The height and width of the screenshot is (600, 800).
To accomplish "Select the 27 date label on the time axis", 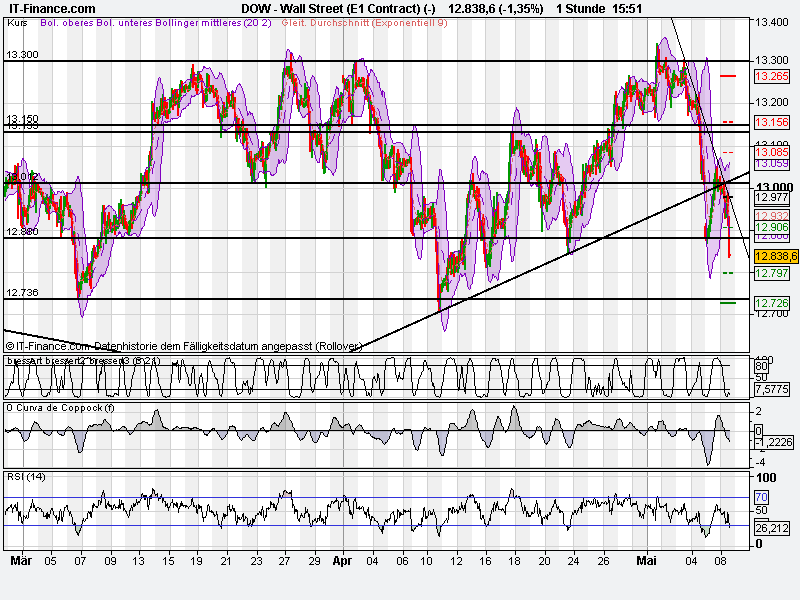I will [284, 561].
